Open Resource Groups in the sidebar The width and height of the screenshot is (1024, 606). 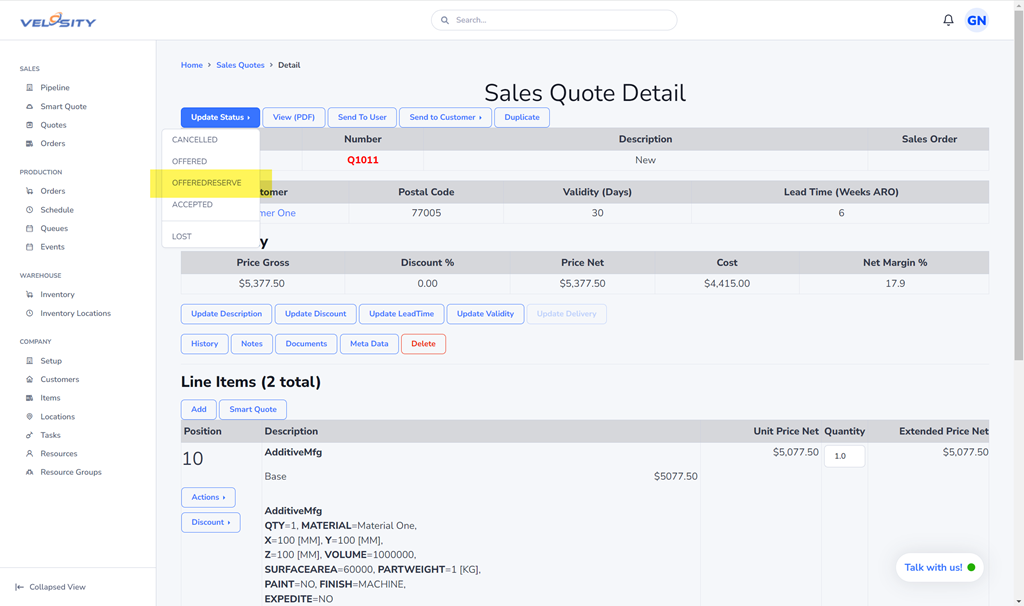pyautogui.click(x=70, y=472)
